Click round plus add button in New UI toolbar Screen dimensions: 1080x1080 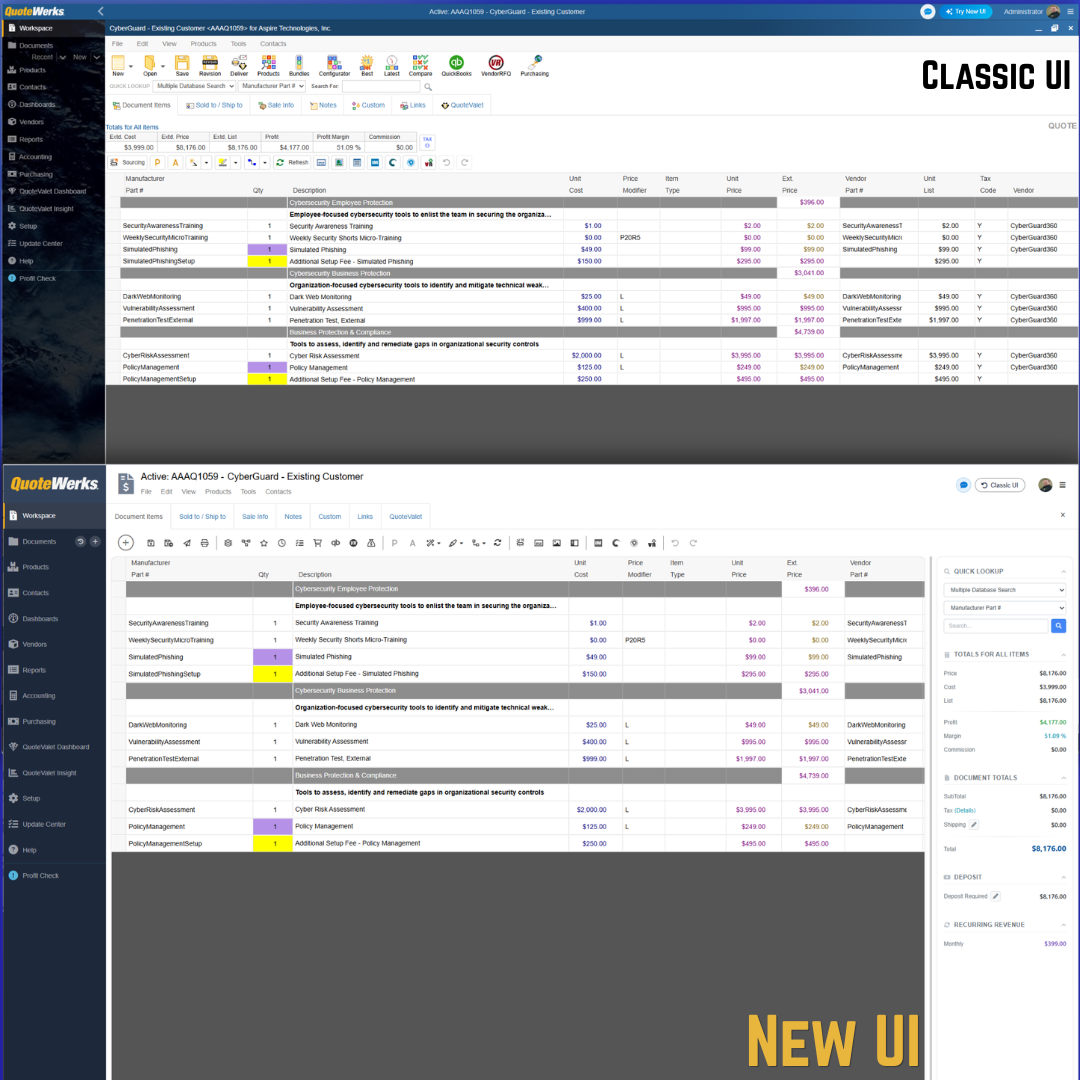[x=125, y=543]
